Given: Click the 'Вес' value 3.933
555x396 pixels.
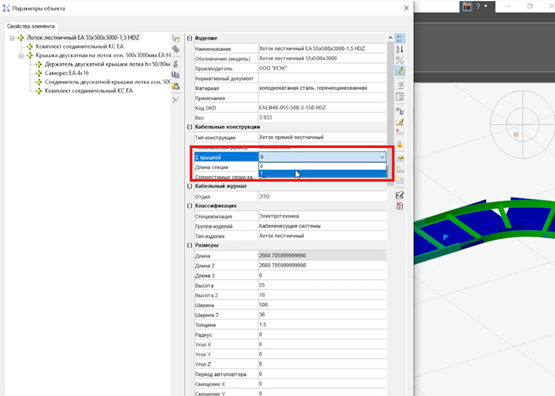Looking at the screenshot, I should click(322, 117).
